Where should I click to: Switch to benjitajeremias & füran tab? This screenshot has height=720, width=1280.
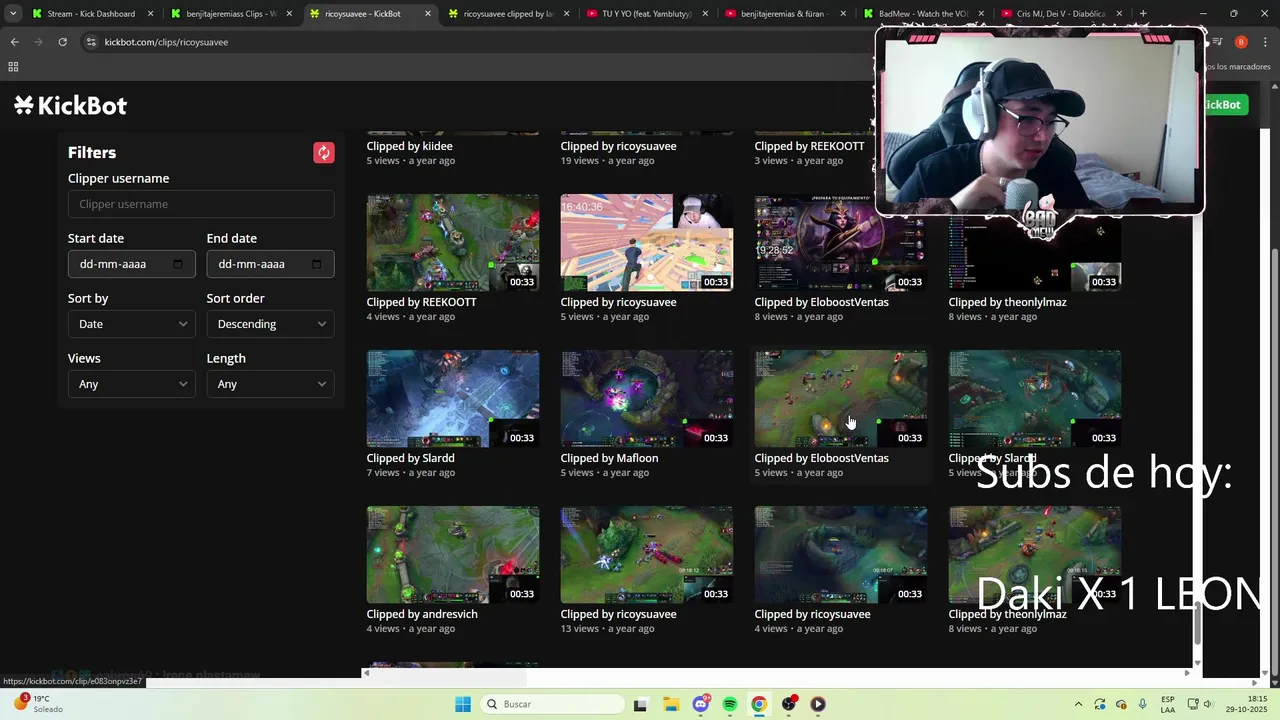click(x=785, y=14)
